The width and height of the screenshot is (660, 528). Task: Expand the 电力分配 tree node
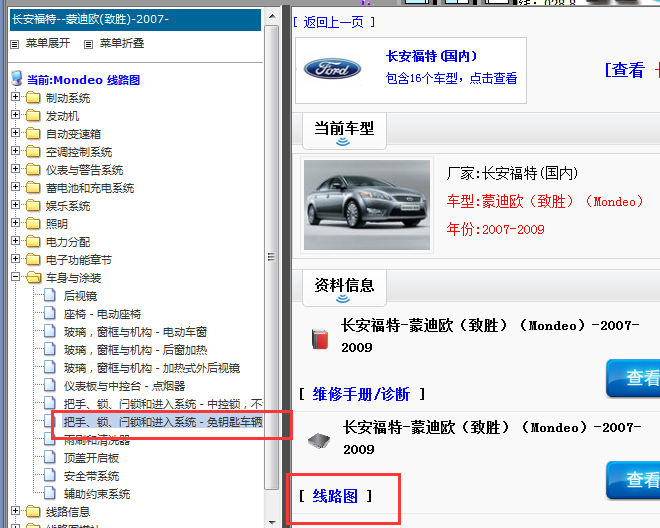[16, 241]
